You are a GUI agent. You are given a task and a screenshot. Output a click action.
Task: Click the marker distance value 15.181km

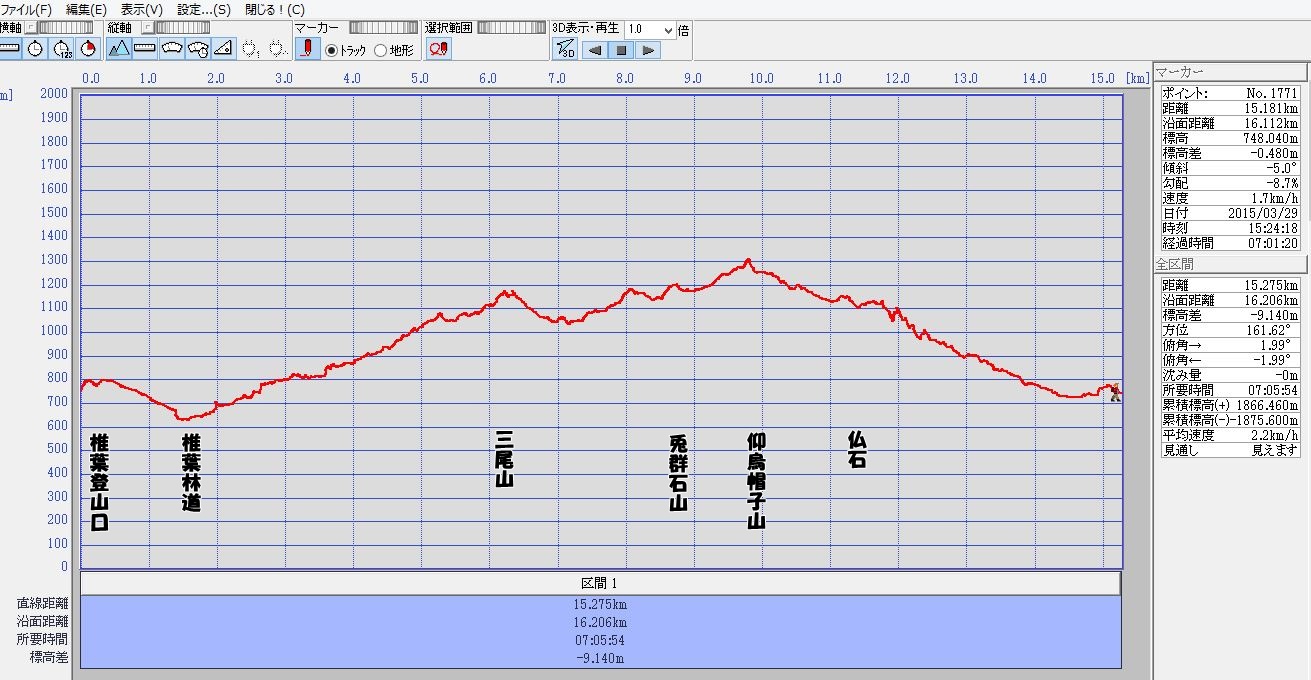click(x=1270, y=108)
